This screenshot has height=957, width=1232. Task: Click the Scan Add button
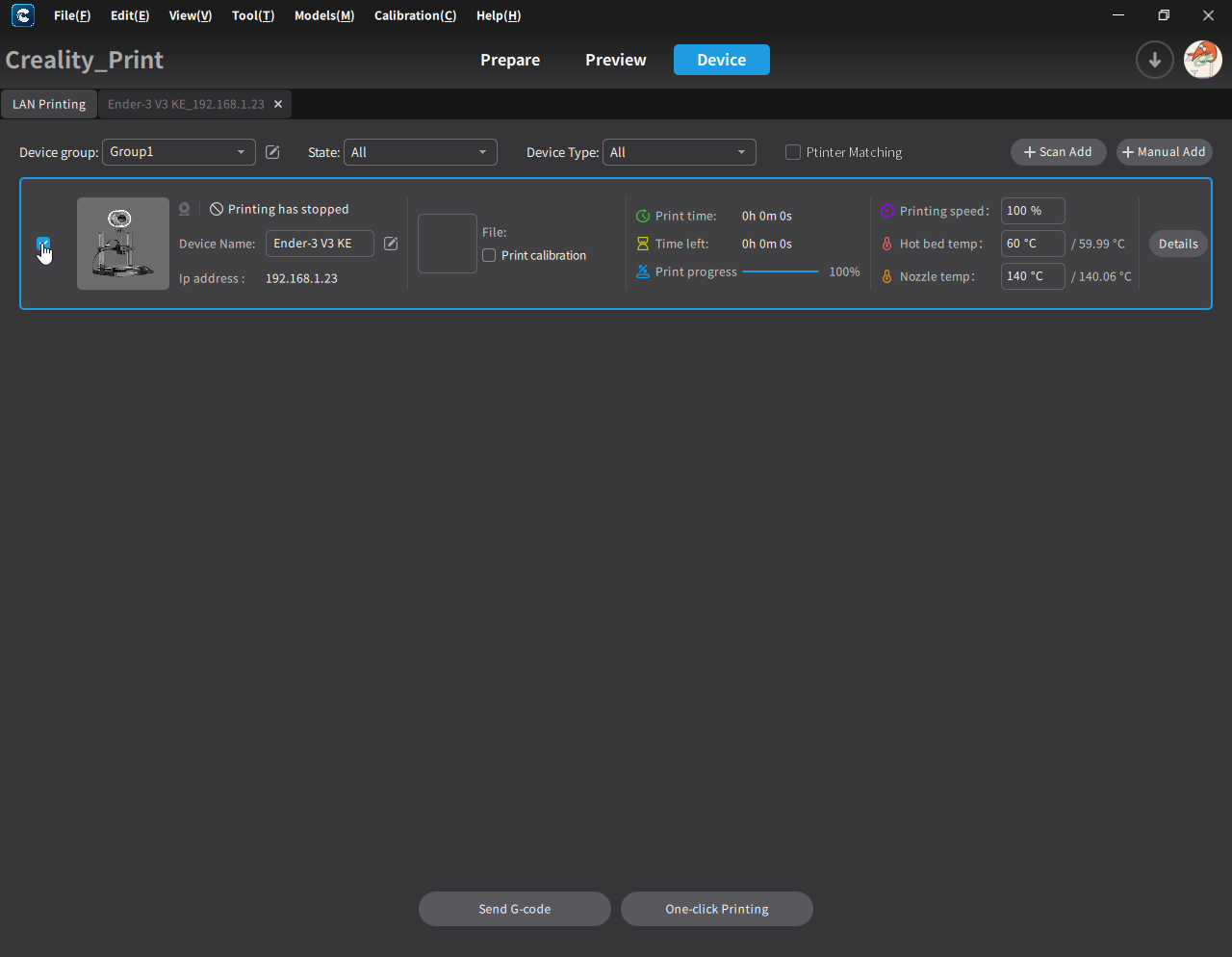1059,152
